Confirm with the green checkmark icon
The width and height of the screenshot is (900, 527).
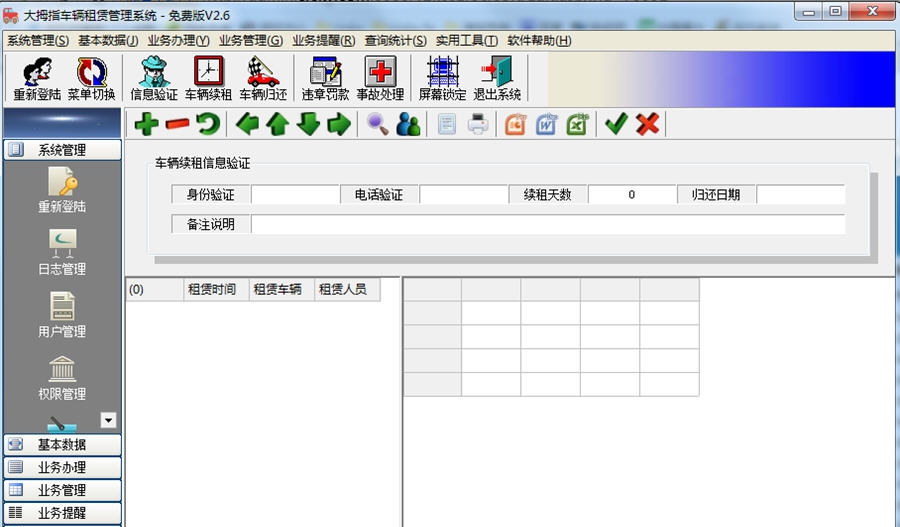click(616, 124)
